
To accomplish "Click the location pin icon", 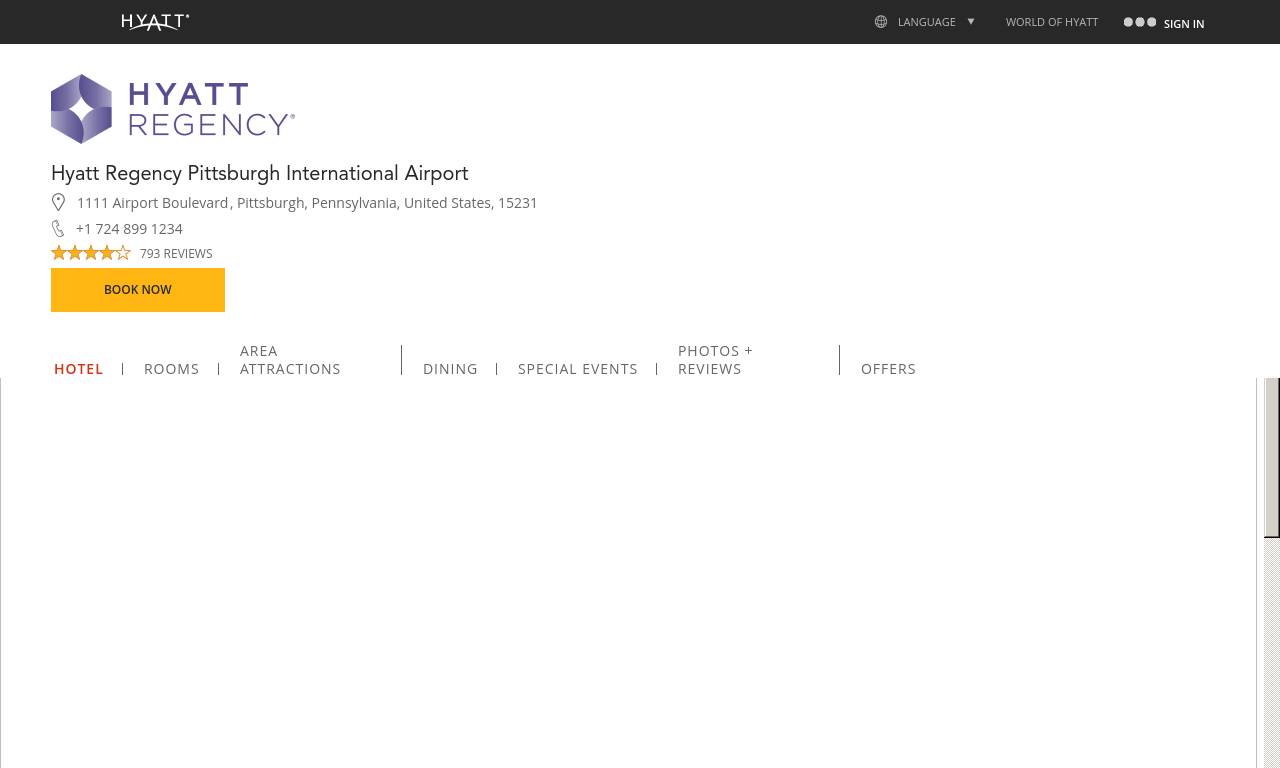I will tap(58, 203).
